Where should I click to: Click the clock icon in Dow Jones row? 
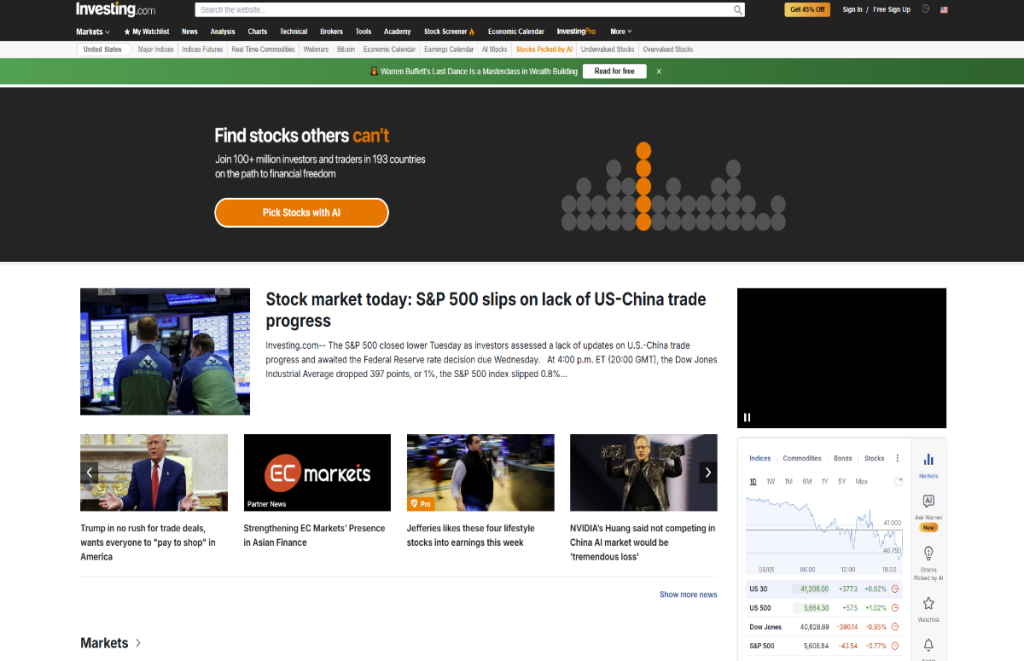coord(895,627)
